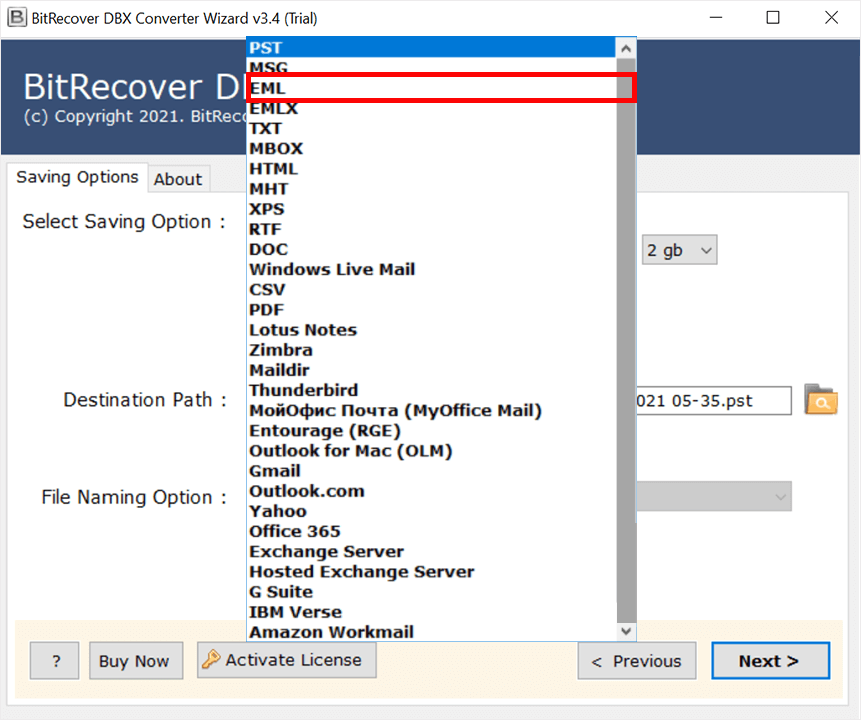Pick Outlook for Mac (OLM)
The image size is (861, 720).
pyautogui.click(x=431, y=450)
